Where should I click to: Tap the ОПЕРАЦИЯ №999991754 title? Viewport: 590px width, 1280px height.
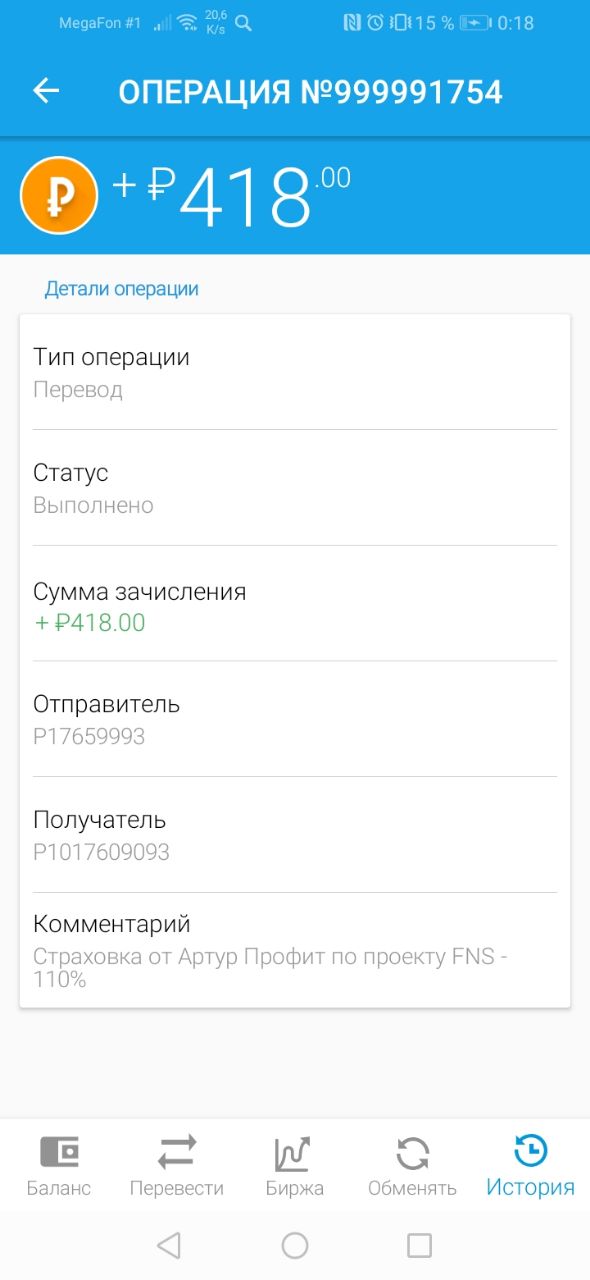click(310, 92)
